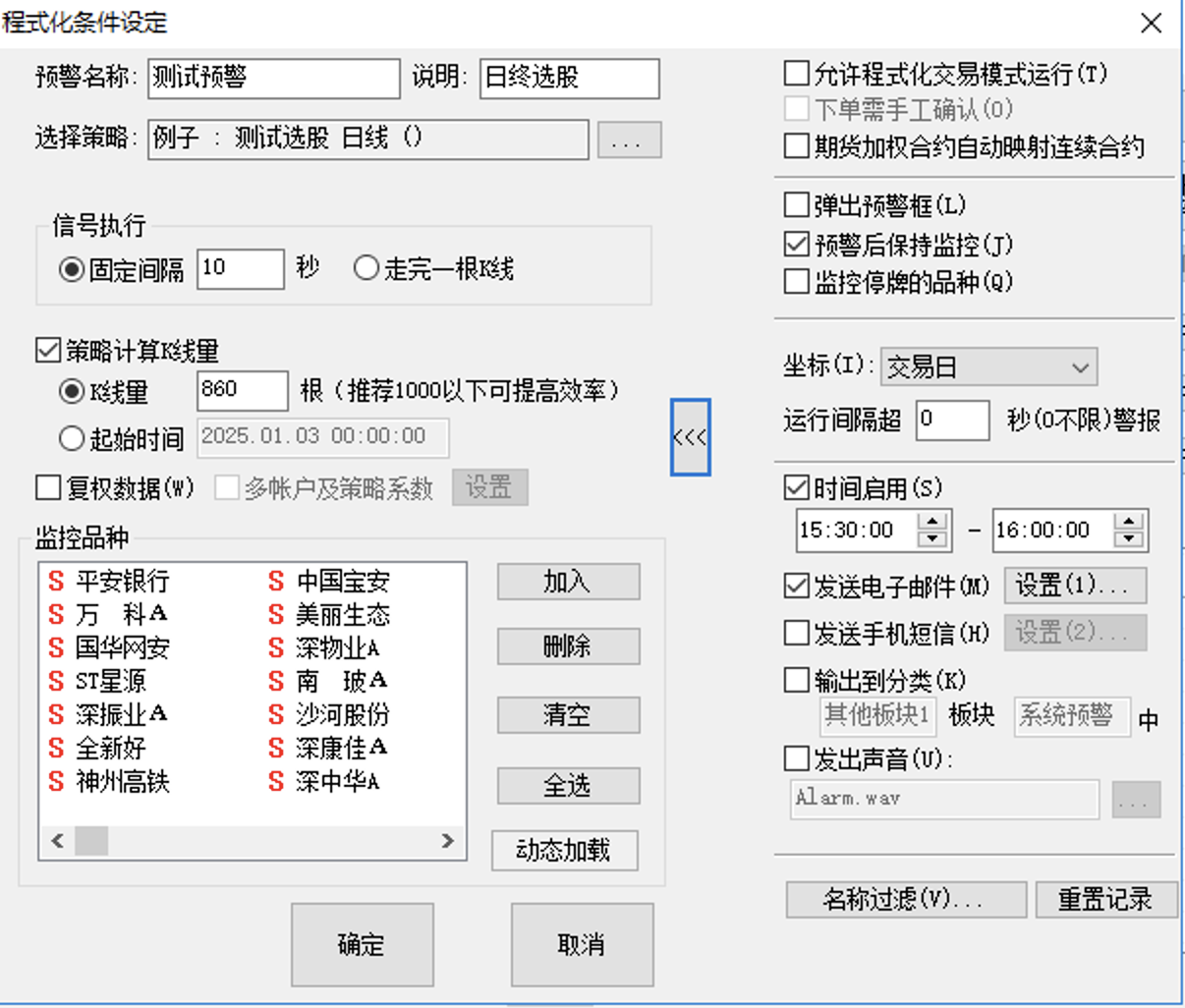Close the 程式化条件设定 dialog
This screenshot has height=1008, width=1185.
coord(1152,23)
